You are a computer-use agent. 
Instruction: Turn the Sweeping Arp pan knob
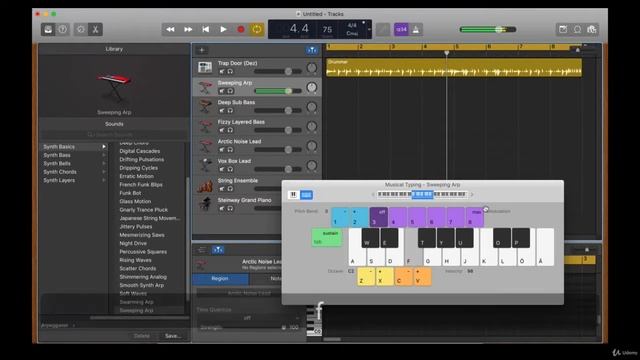(x=311, y=87)
